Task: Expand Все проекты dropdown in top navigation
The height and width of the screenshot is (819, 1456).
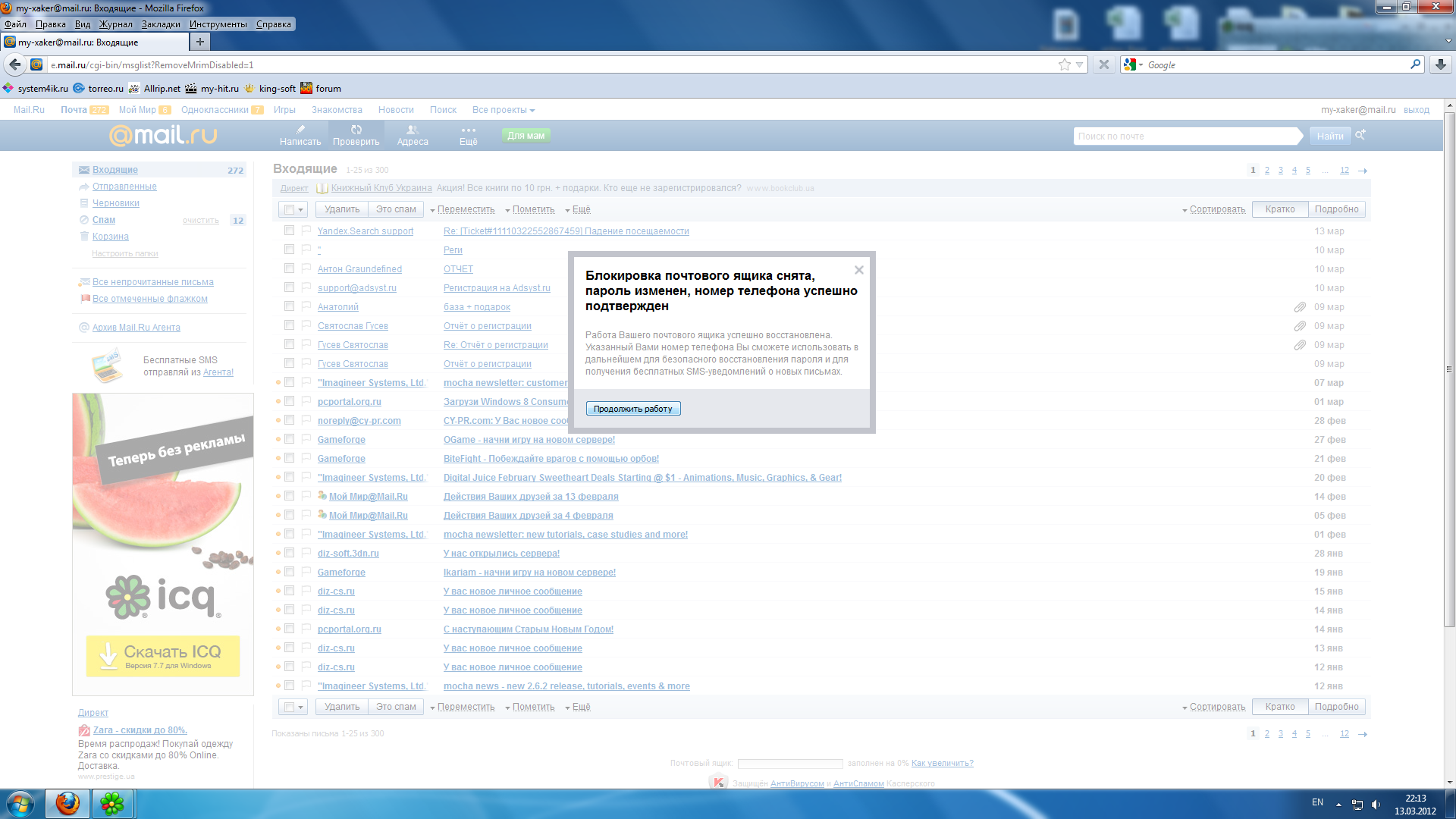Action: (x=504, y=110)
